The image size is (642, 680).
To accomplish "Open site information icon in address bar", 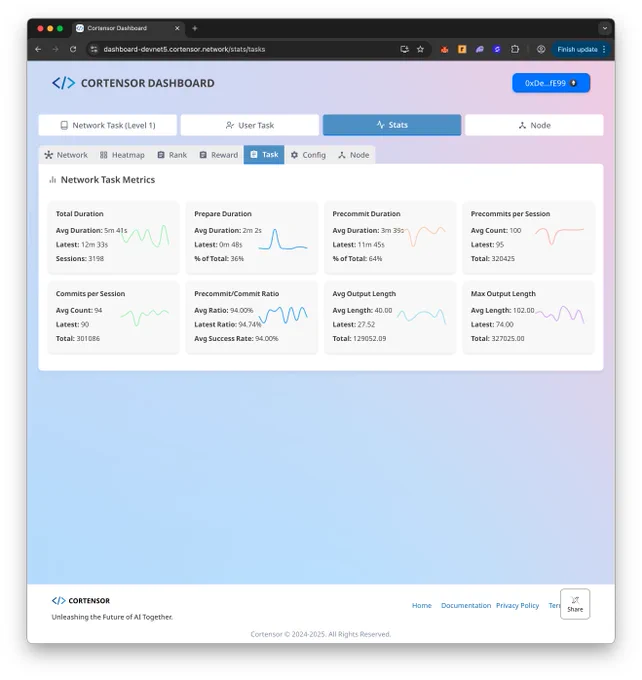I will pos(94,49).
